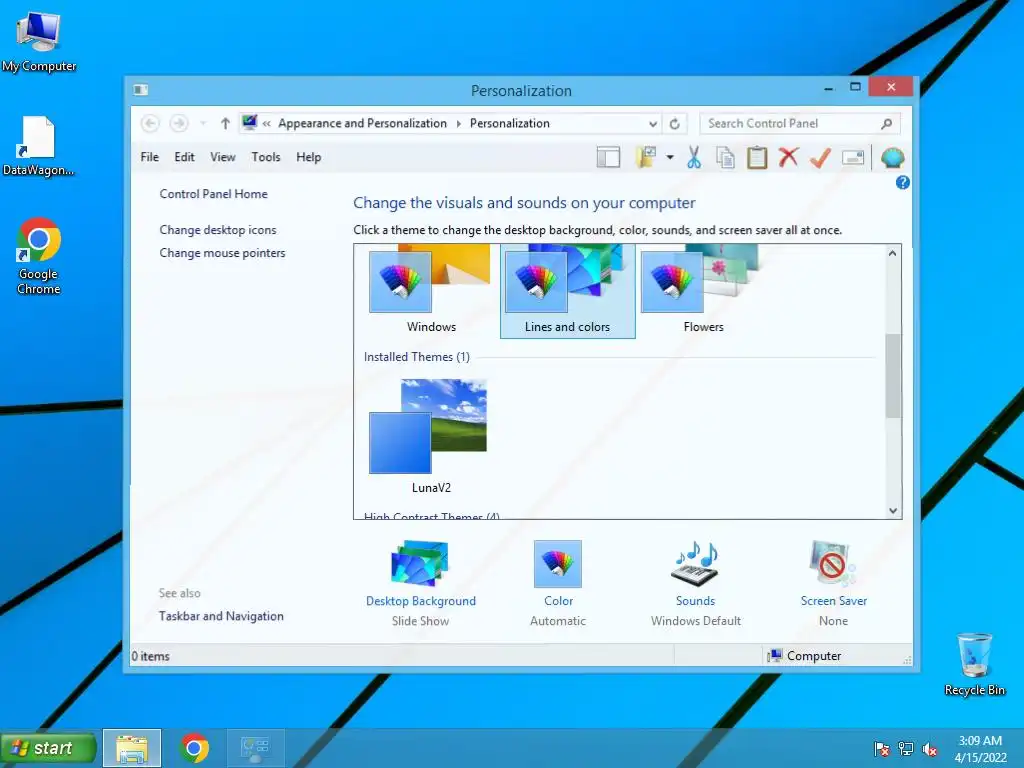The width and height of the screenshot is (1024, 768).
Task: Go back with the Back arrow
Action: (x=150, y=123)
